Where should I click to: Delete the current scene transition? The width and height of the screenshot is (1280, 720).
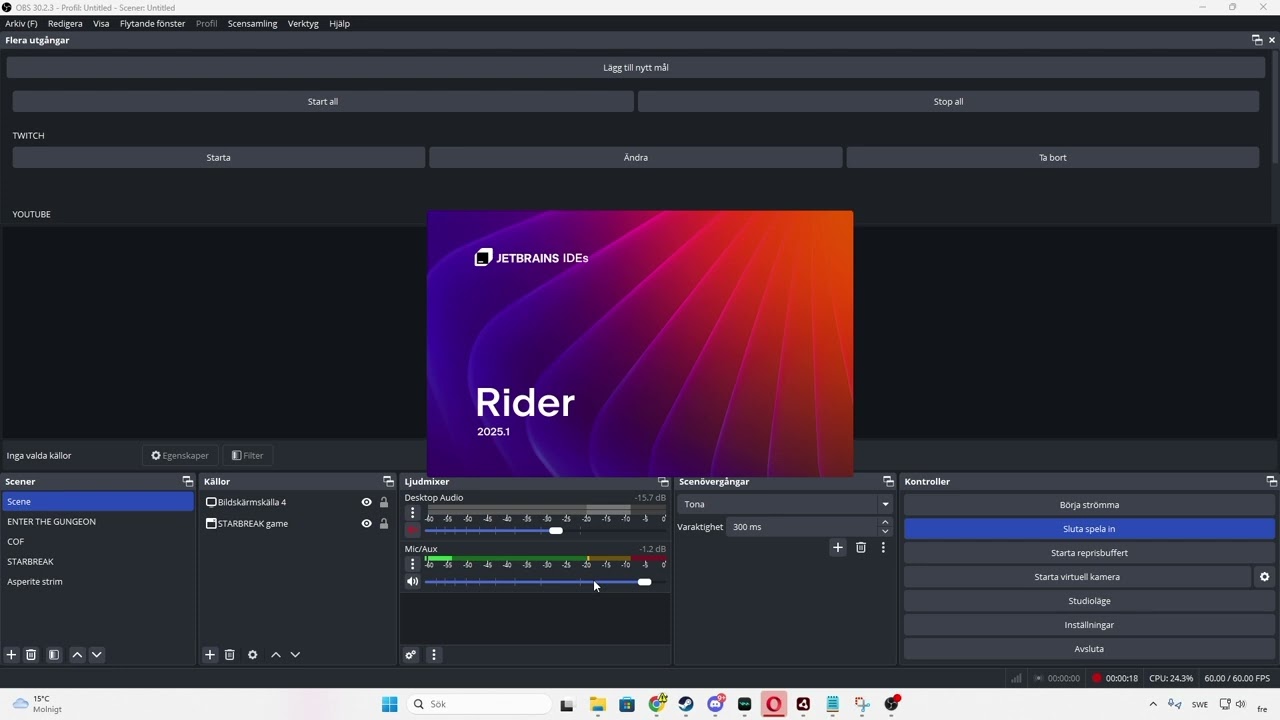tap(860, 547)
